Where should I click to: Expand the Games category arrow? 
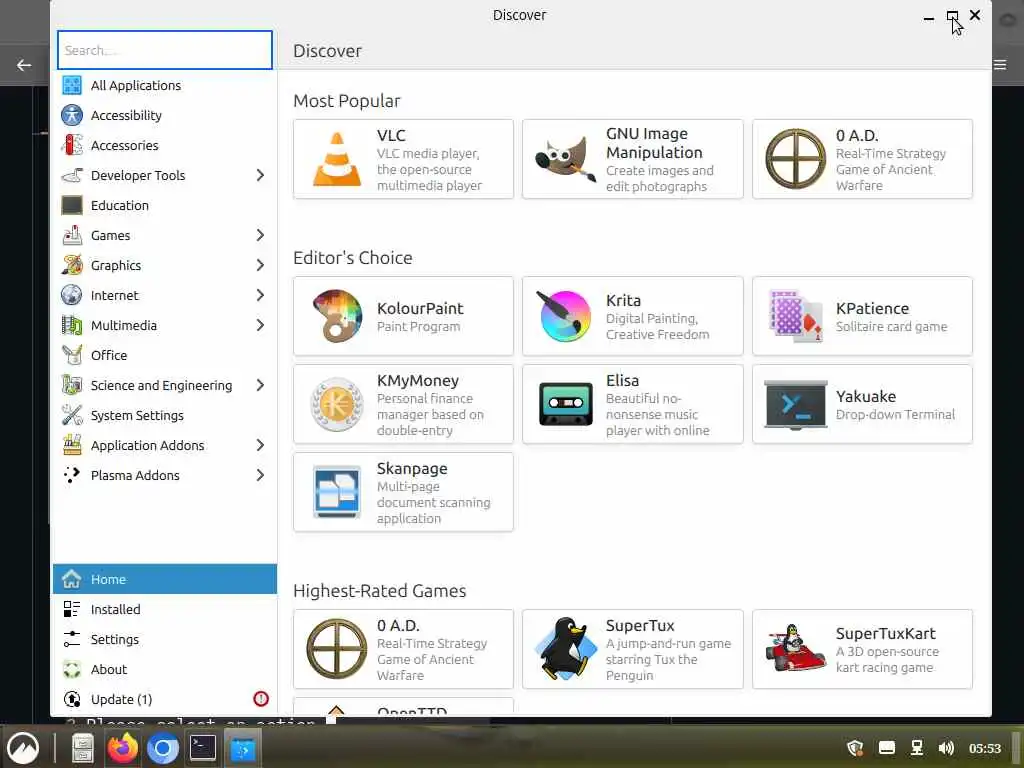point(260,235)
